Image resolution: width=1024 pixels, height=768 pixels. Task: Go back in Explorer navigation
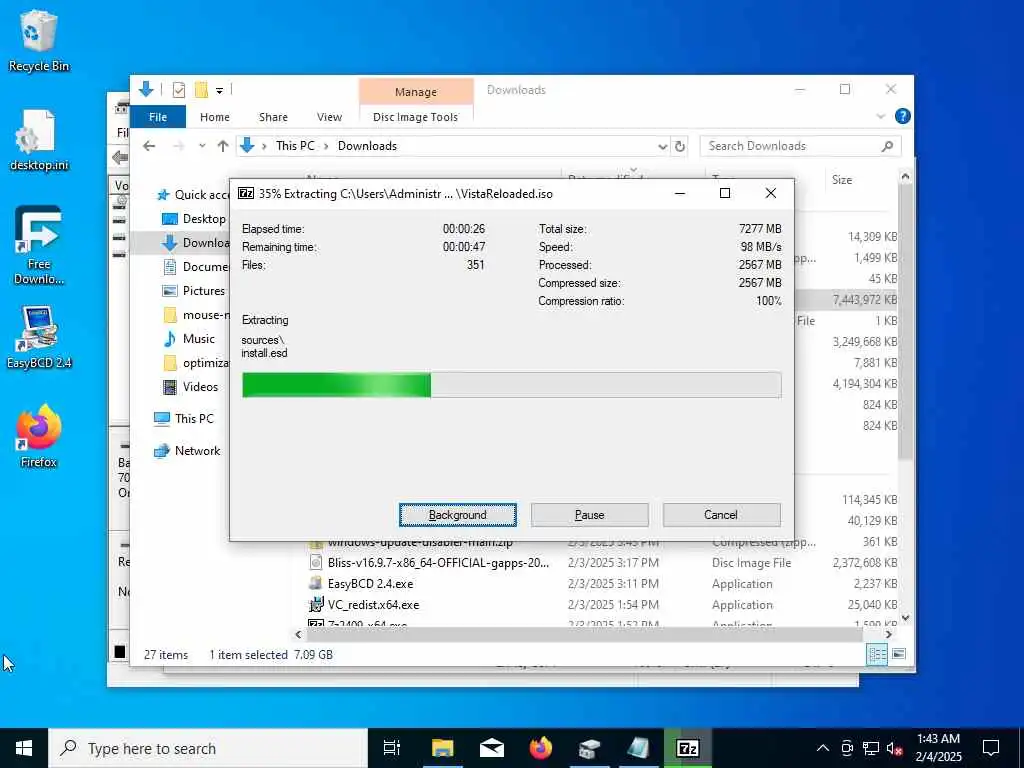point(149,146)
